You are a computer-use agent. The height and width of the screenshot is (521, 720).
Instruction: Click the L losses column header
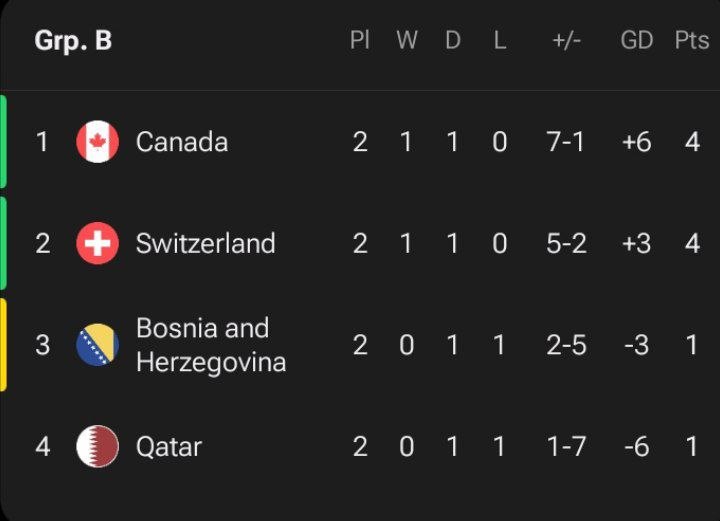pyautogui.click(x=500, y=40)
